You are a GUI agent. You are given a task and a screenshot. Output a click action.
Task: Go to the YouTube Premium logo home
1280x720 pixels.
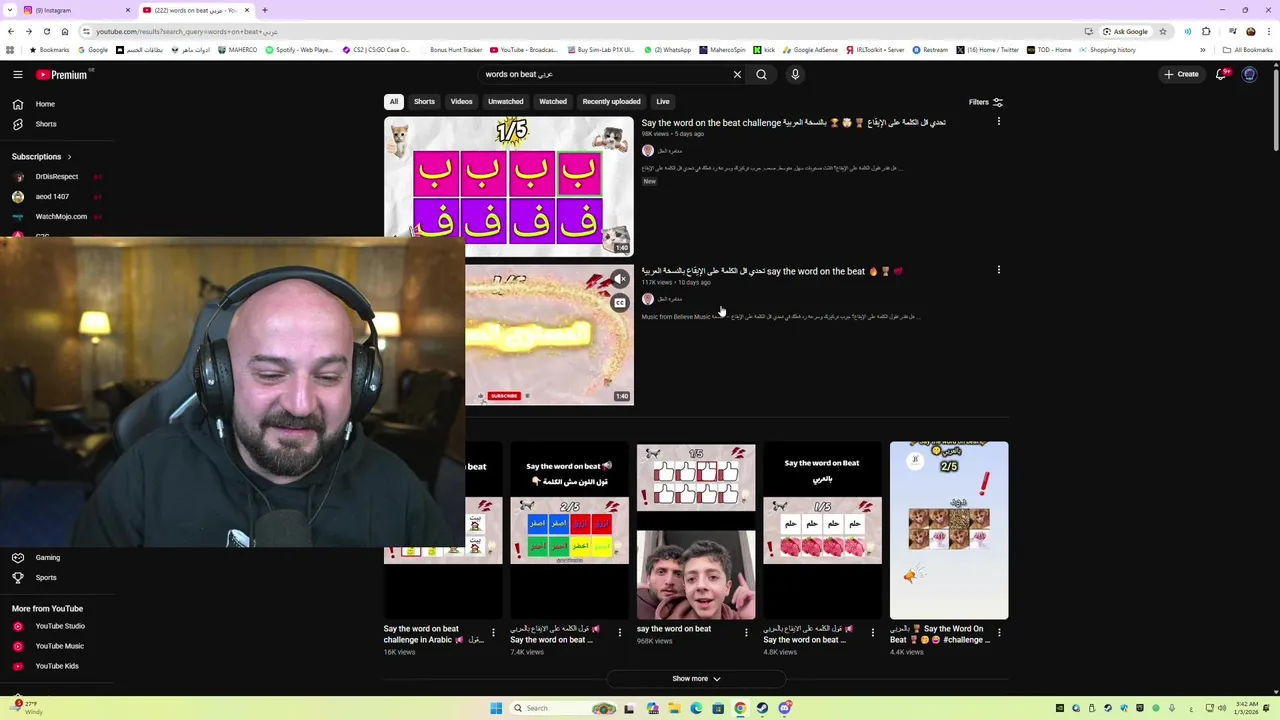tap(62, 74)
